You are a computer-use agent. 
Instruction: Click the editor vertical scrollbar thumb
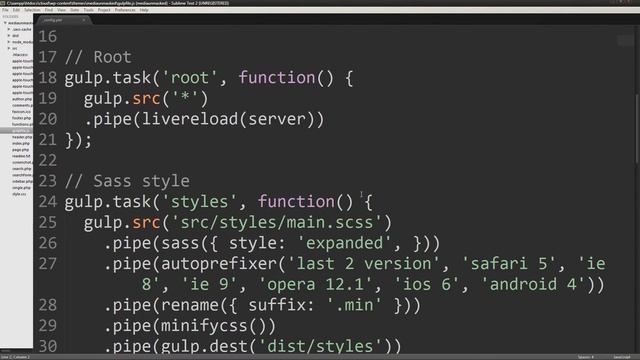pos(638,129)
